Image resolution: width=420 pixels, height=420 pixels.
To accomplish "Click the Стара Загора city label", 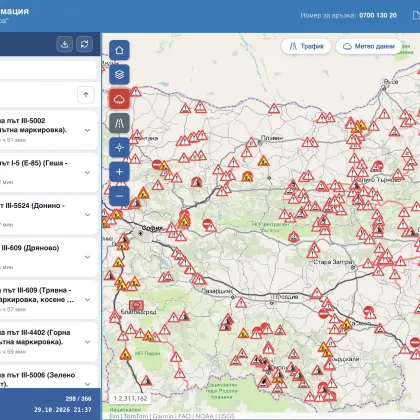I will (x=333, y=262).
